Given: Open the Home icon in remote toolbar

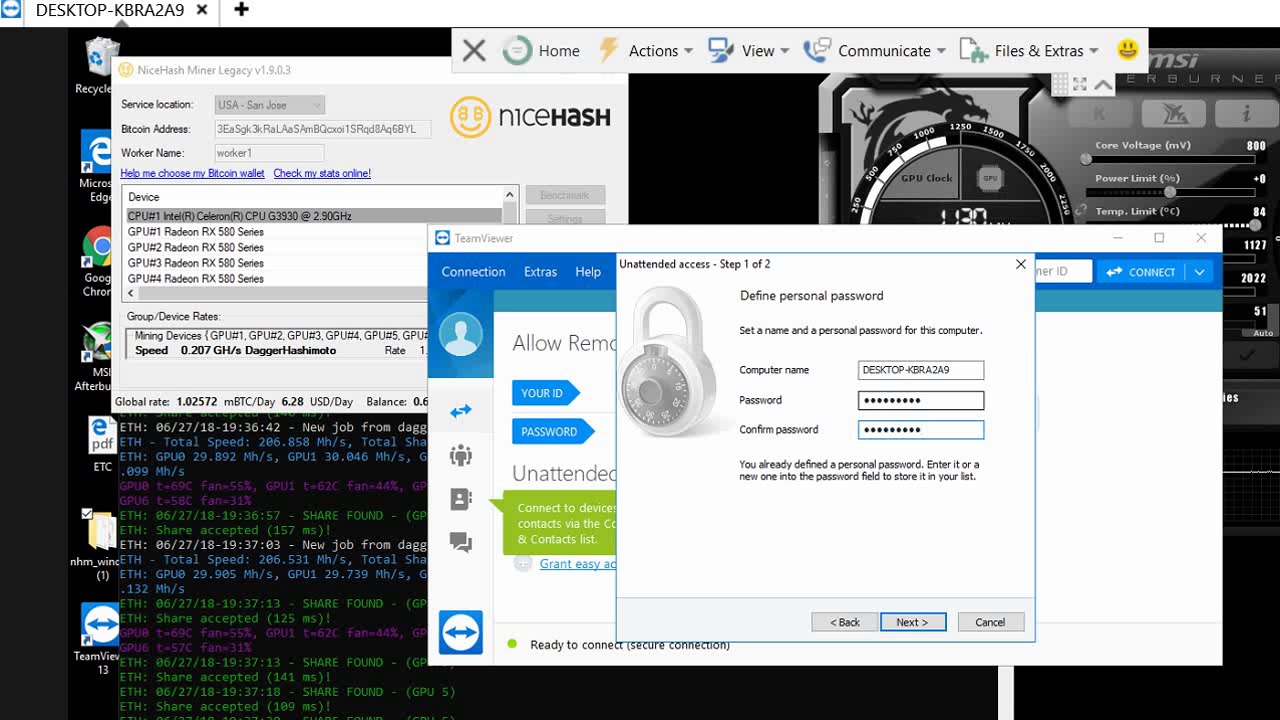Looking at the screenshot, I should click(x=517, y=50).
